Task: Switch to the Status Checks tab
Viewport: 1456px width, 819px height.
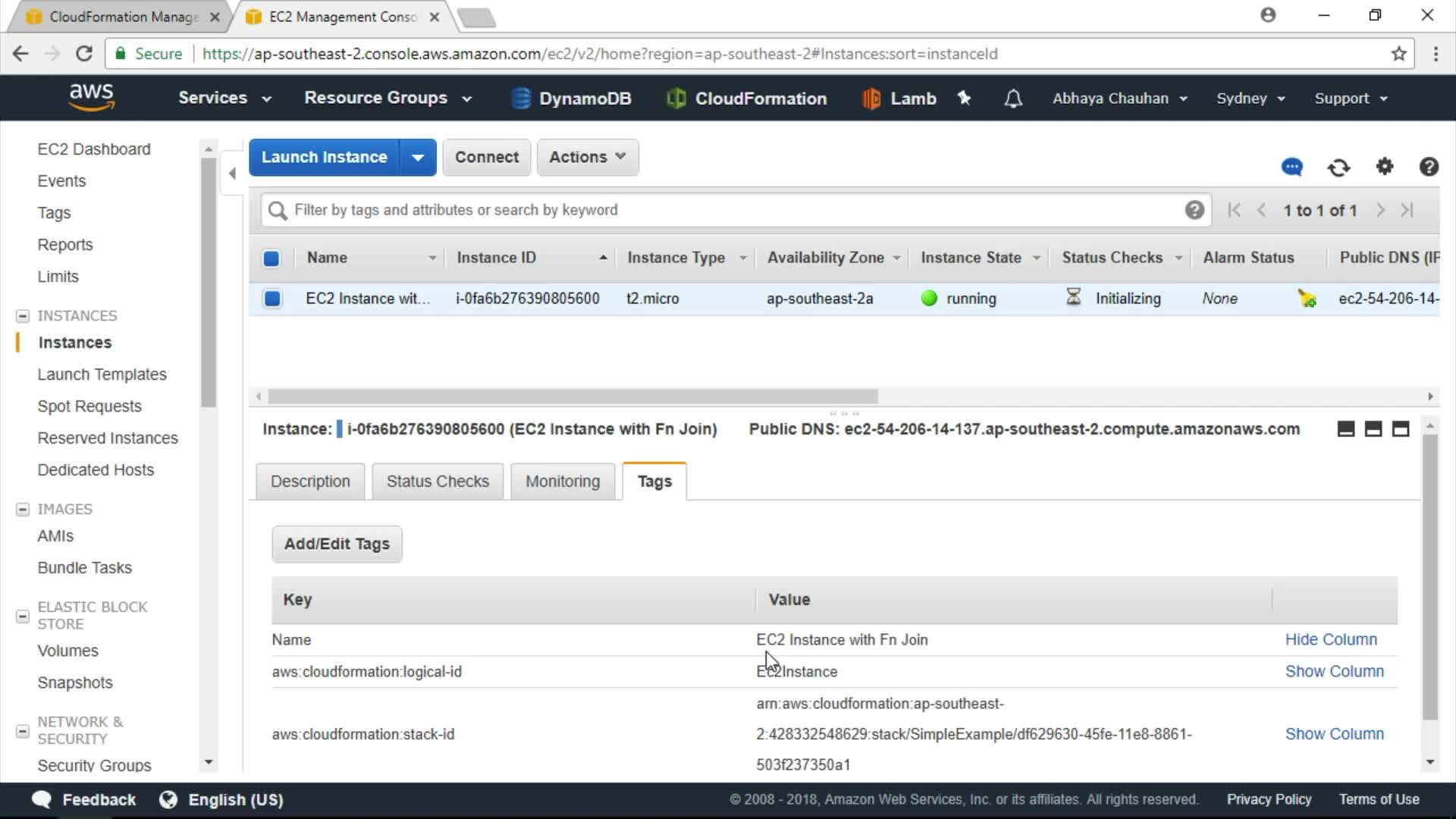Action: click(x=438, y=482)
